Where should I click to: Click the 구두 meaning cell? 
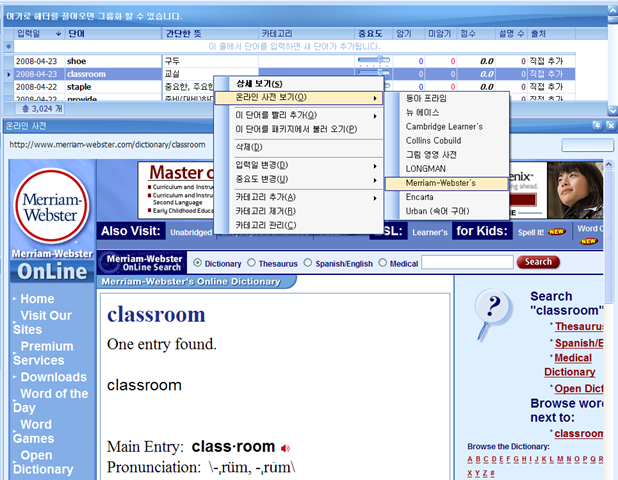point(210,61)
